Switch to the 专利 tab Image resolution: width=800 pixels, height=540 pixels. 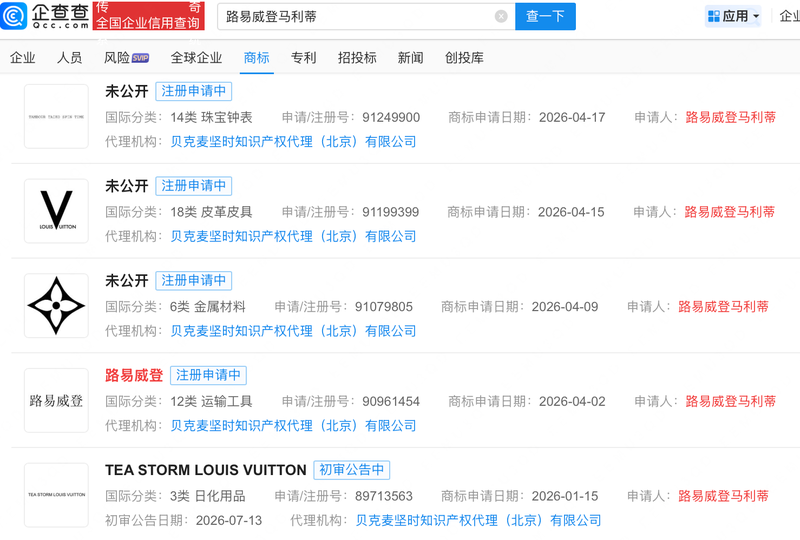tap(304, 58)
